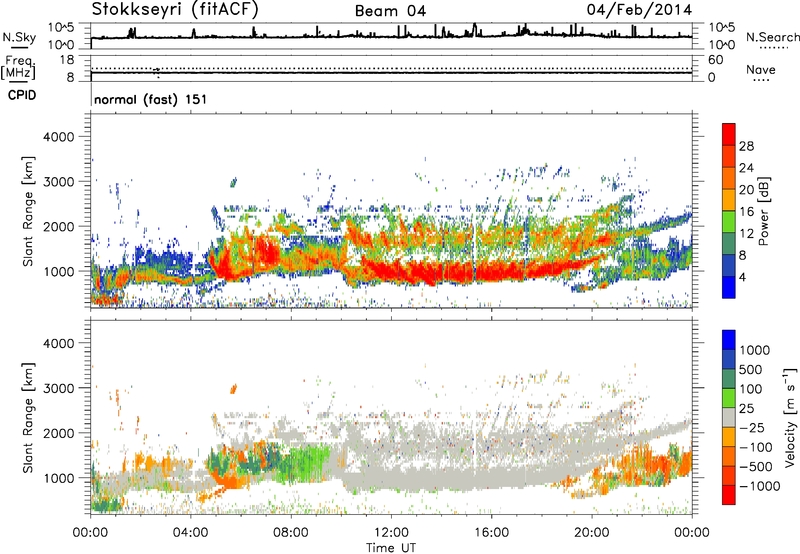Select the 'normal (fast) 151' mode text
This screenshot has width=800, height=554.
coord(150,100)
